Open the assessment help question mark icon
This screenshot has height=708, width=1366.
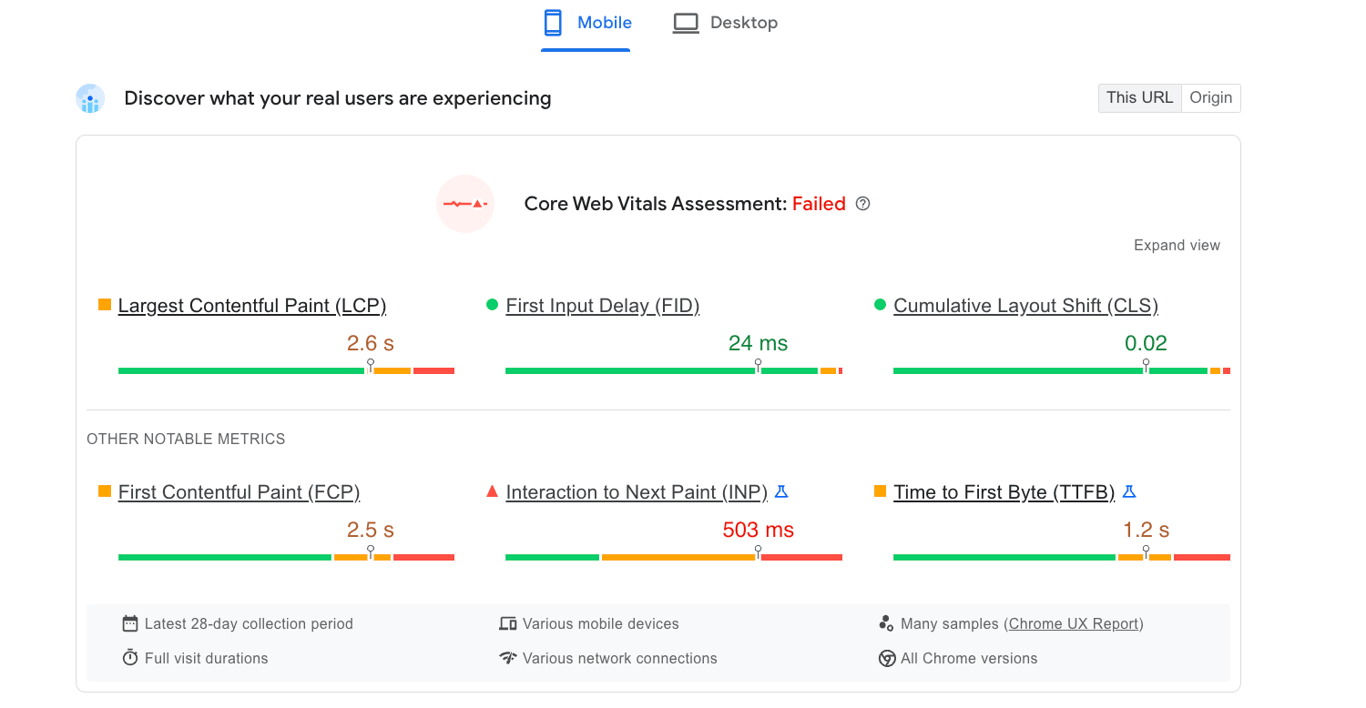click(863, 203)
